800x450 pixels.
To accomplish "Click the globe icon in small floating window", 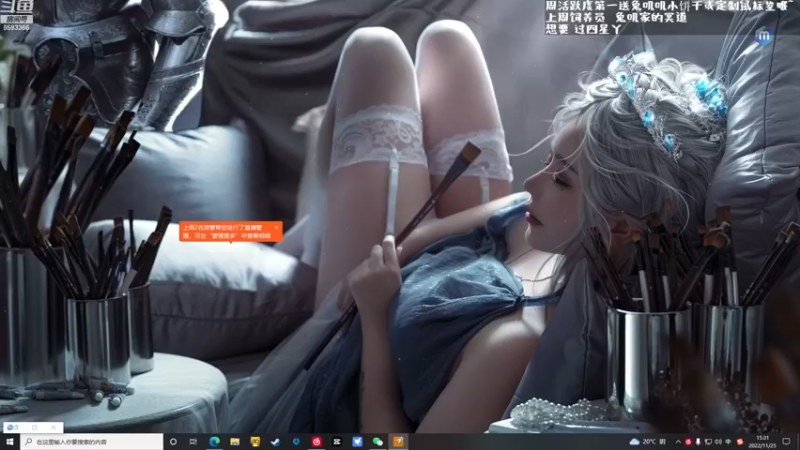I will [x=10, y=427].
